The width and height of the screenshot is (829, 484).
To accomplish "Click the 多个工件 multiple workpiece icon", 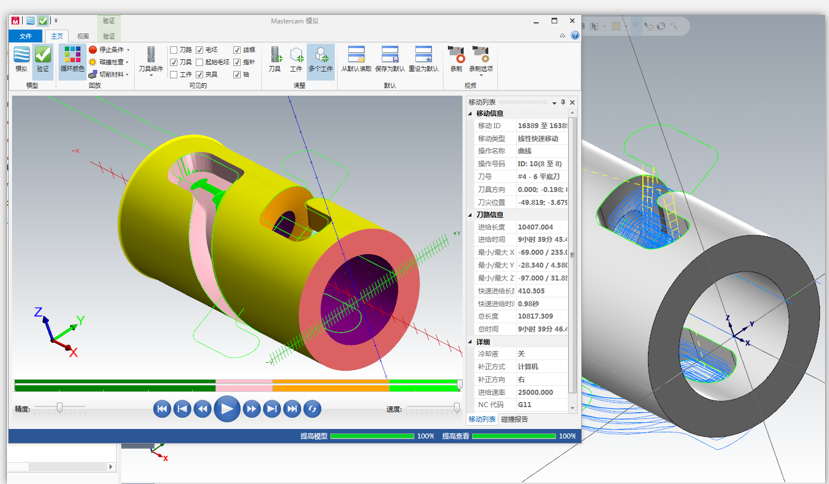I will pyautogui.click(x=321, y=58).
